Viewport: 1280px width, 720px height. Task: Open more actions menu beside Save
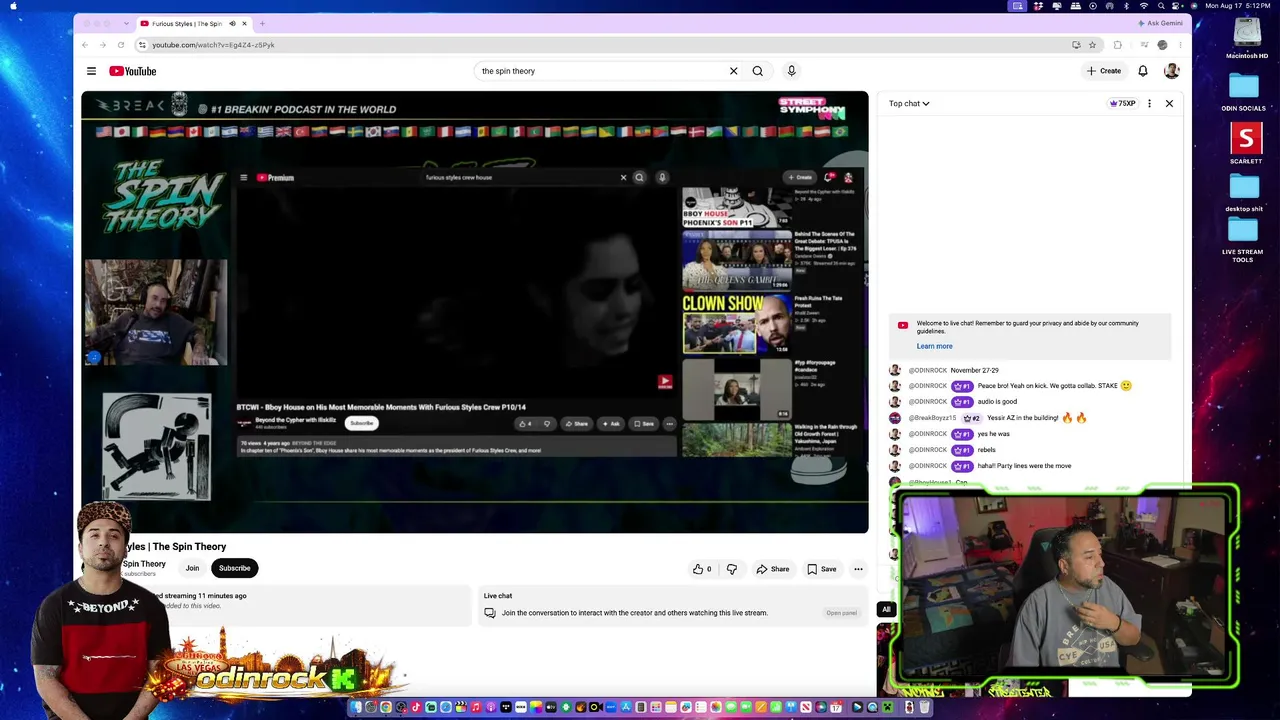point(858,569)
